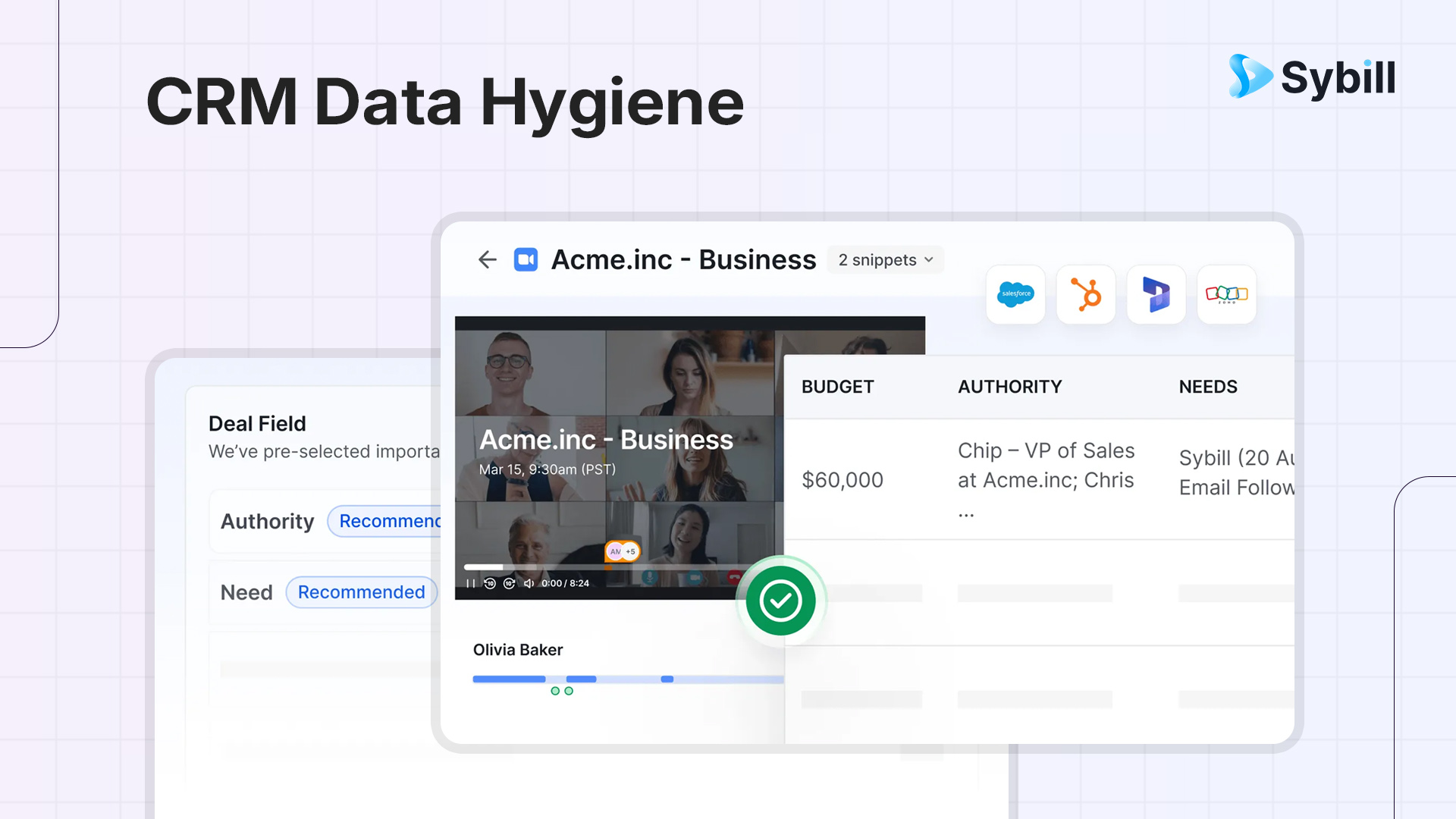Image resolution: width=1456 pixels, height=819 pixels.
Task: Click the Sybill (20 needs cell
Action: pos(1237,472)
